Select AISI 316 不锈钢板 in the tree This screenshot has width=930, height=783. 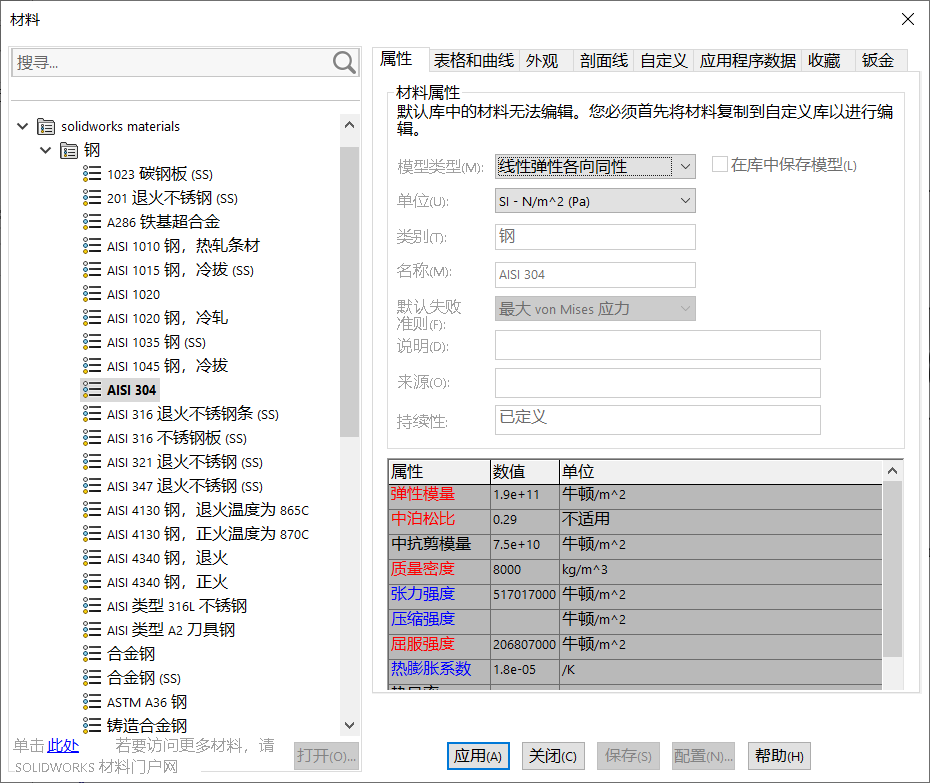coord(176,438)
